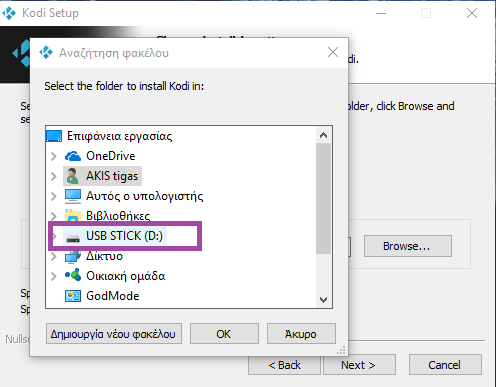Screen dimensions: 496x387
Task: Click the folder list scrollbar up arrow
Action: coord(323,135)
